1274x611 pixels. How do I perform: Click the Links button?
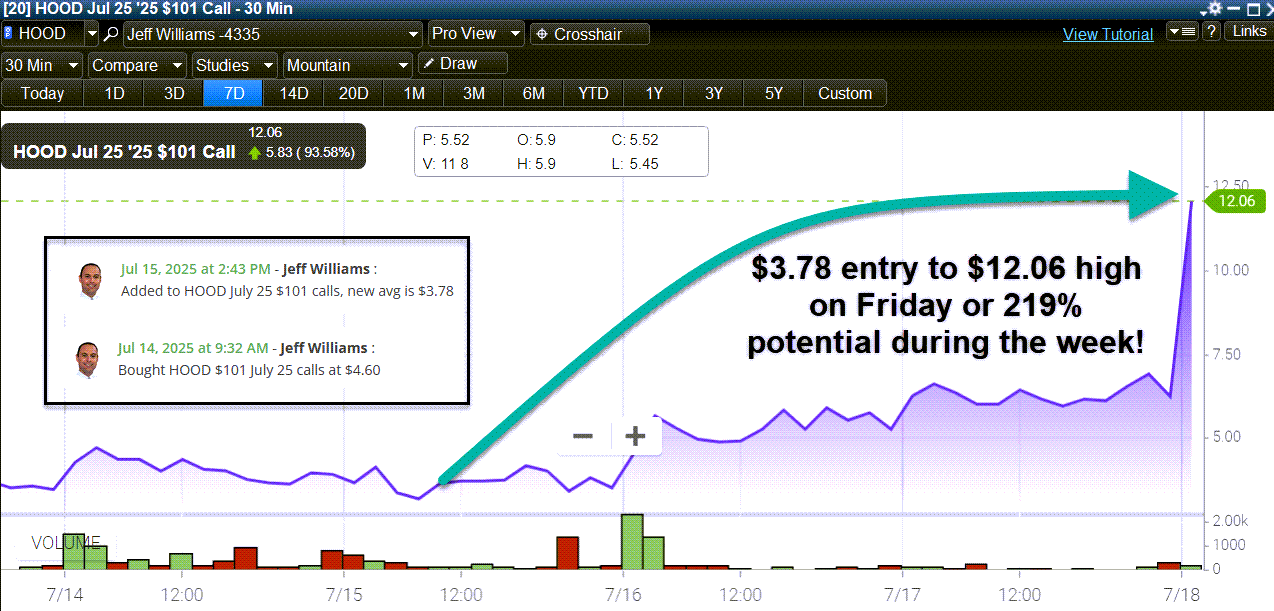[x=1248, y=32]
